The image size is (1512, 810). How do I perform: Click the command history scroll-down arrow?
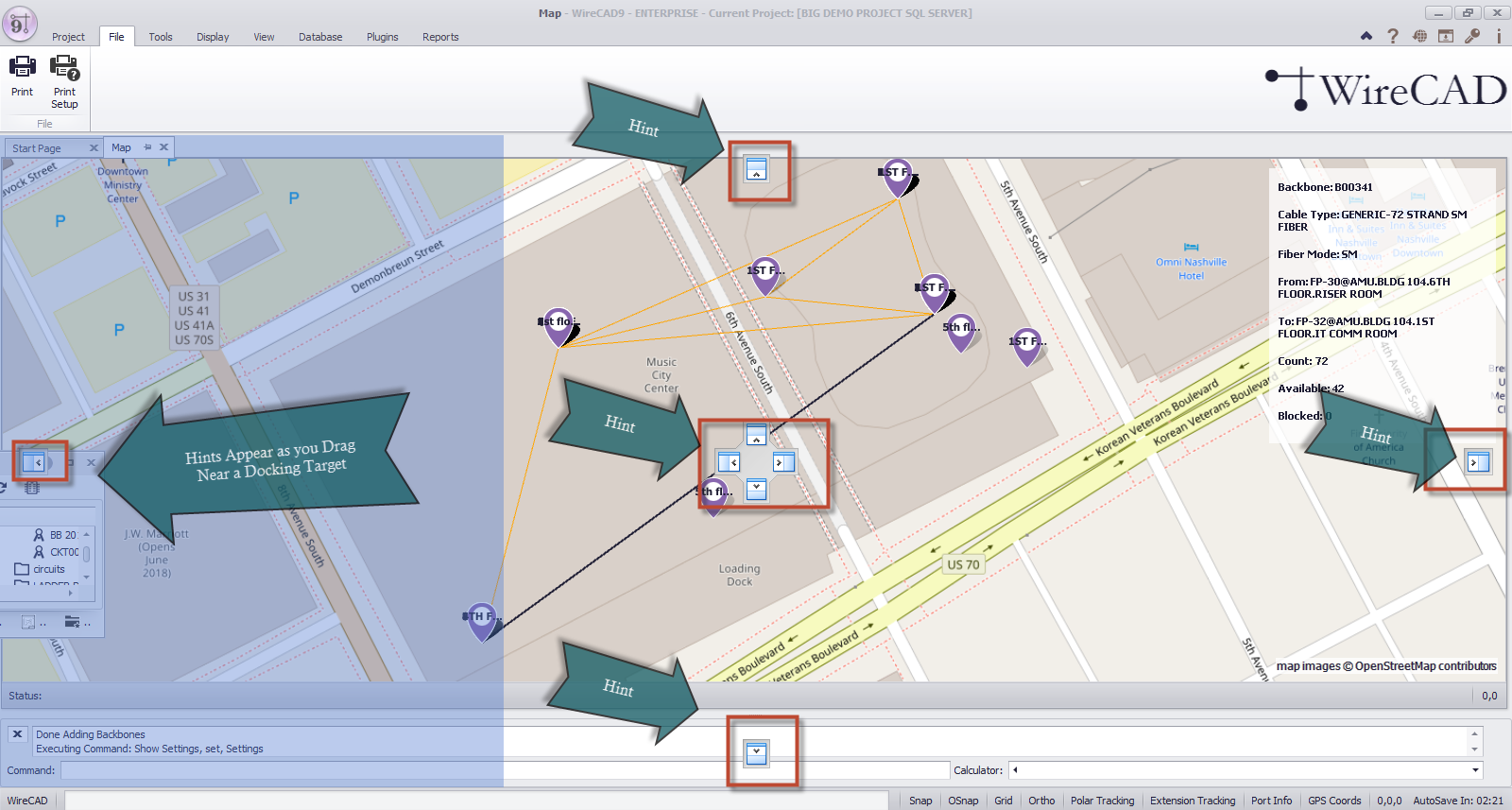(x=1474, y=750)
